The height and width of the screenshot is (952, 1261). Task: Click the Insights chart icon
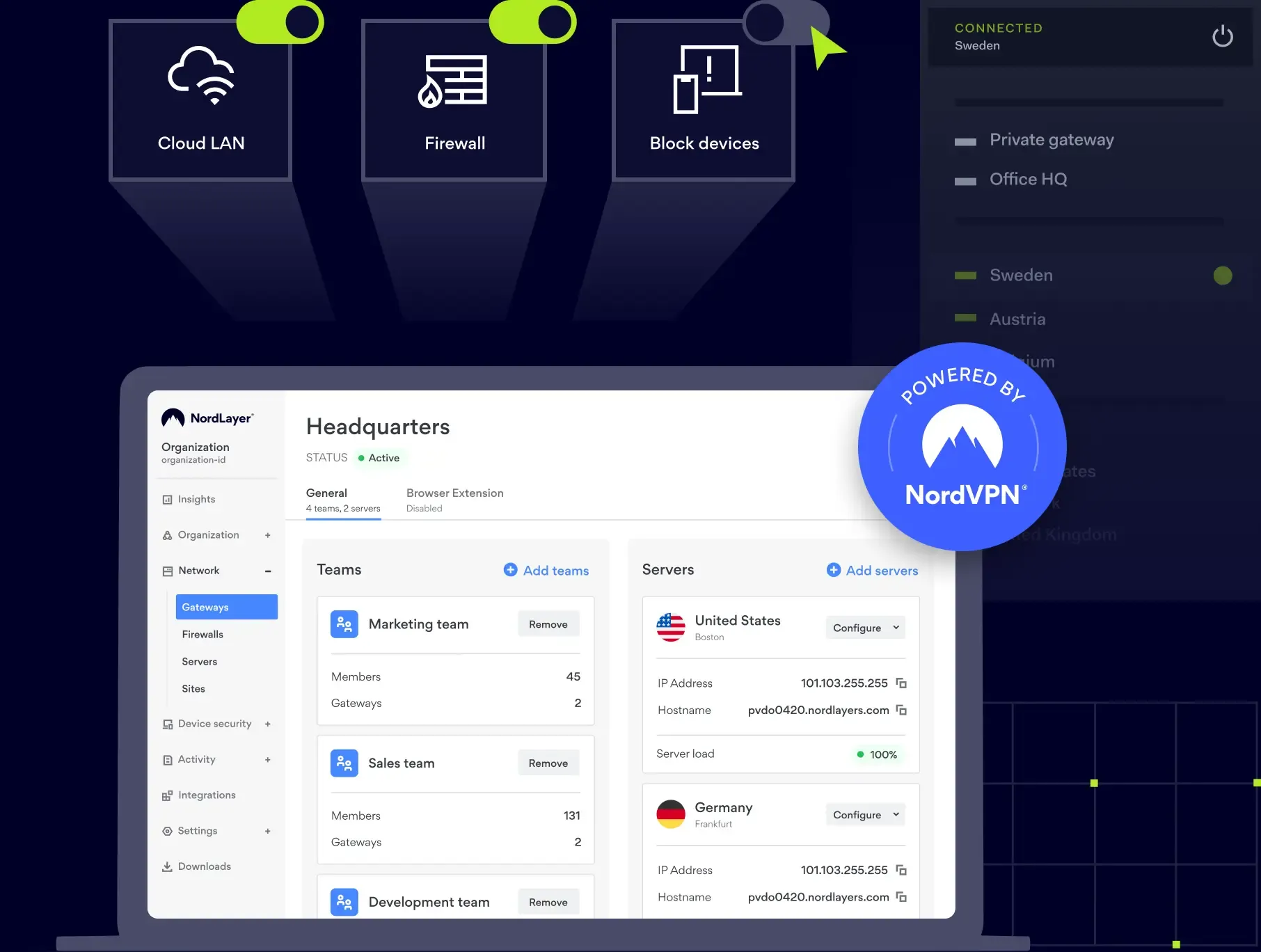(167, 500)
